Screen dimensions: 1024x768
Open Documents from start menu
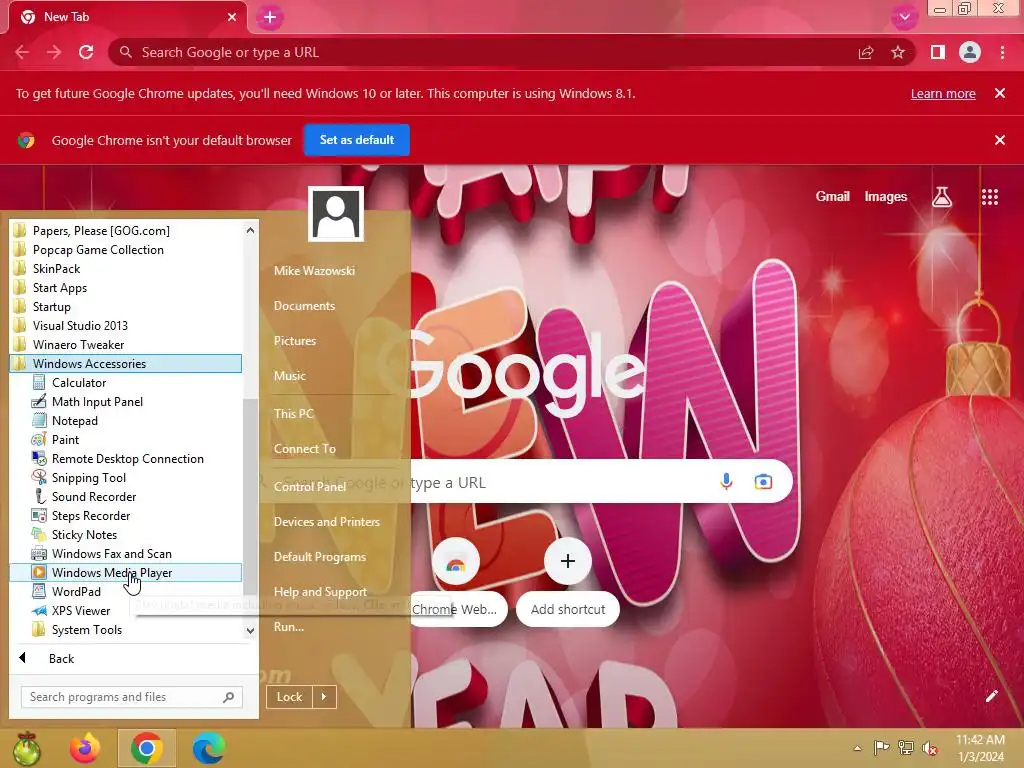coord(304,306)
